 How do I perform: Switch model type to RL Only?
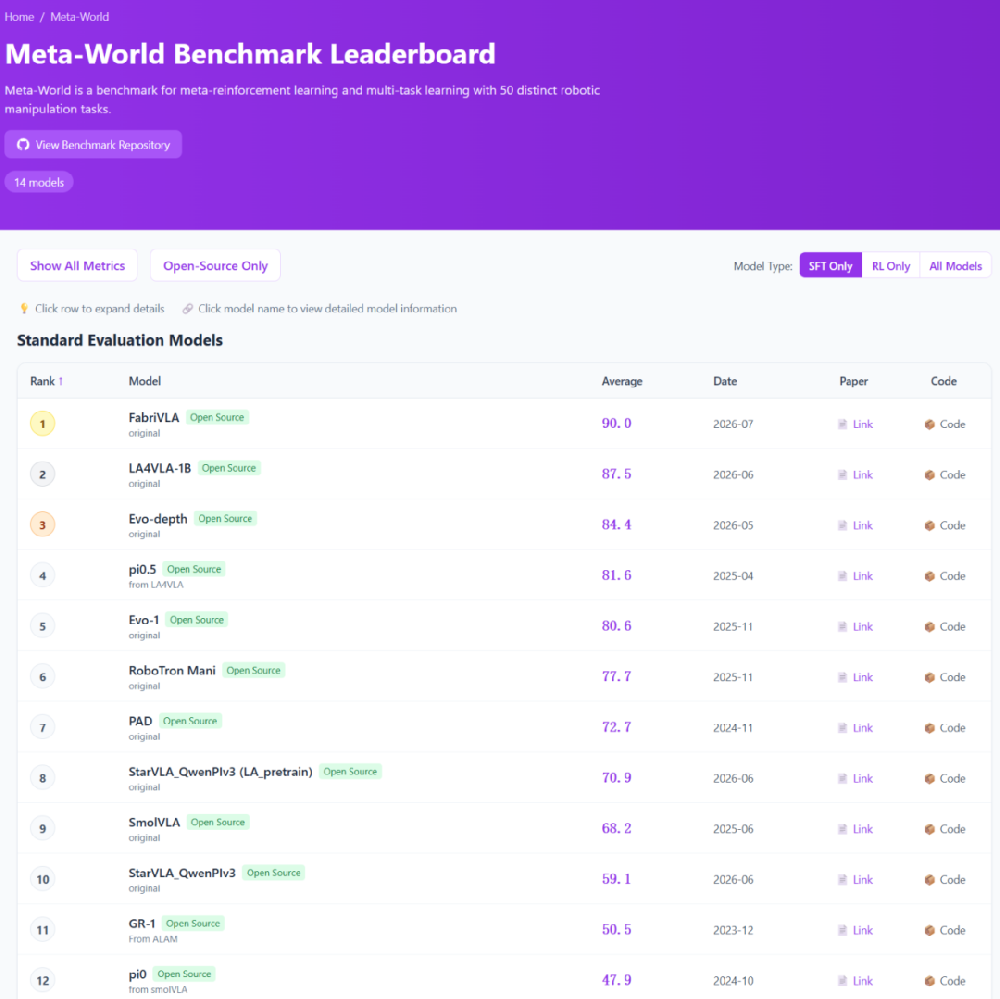(891, 266)
